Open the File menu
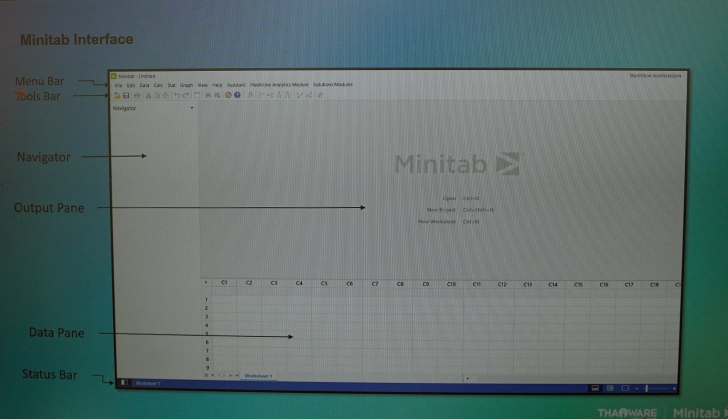Viewport: 728px width, 419px height. [x=118, y=85]
